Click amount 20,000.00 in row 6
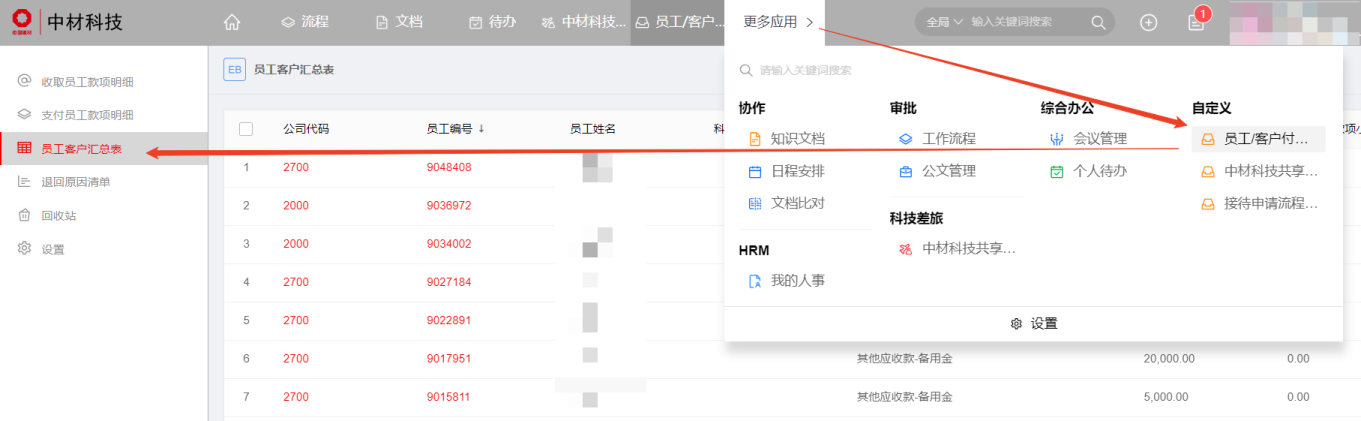The width and height of the screenshot is (1361, 421). (1169, 358)
